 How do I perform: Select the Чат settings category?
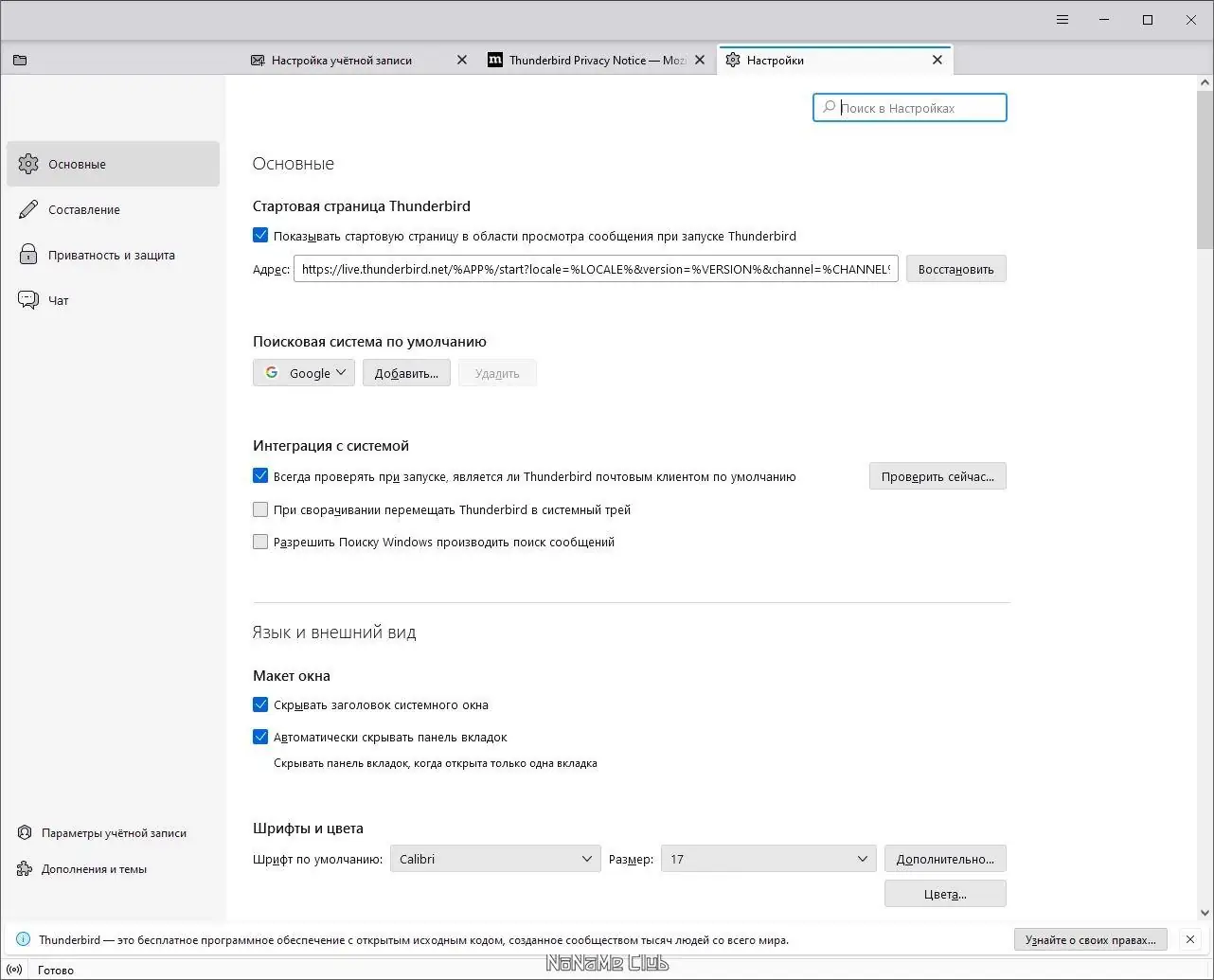coord(113,300)
